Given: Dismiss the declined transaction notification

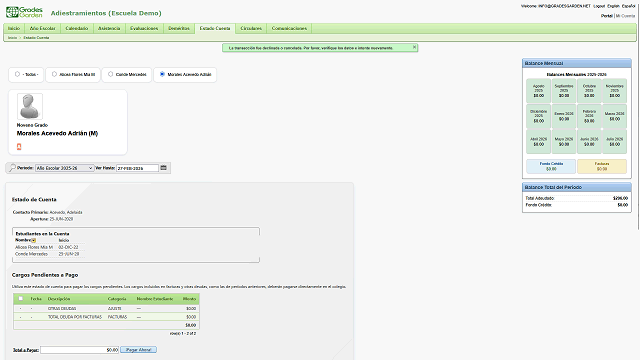Looking at the screenshot, I should [414, 47].
